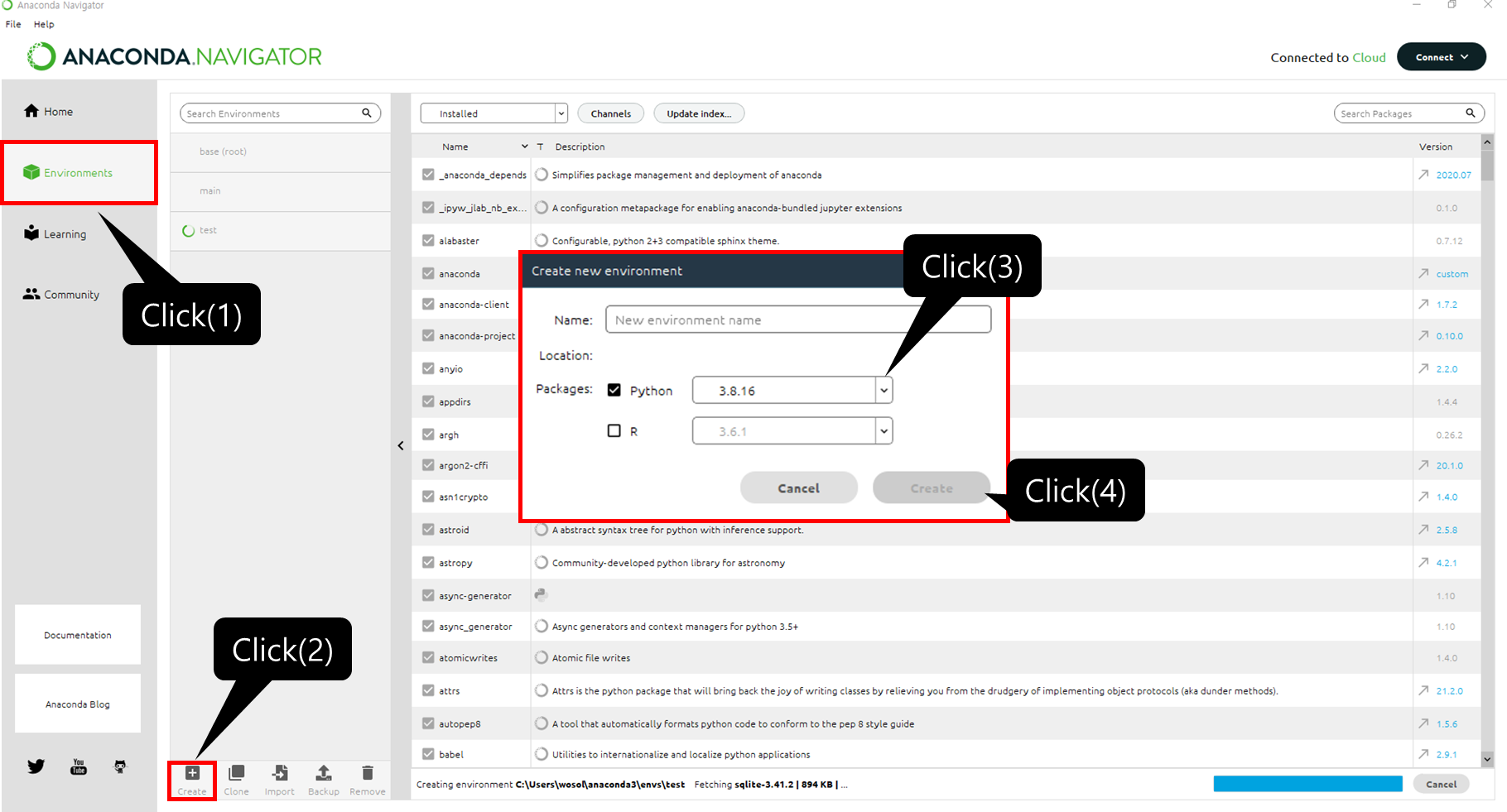Click the search icon in Search Packages

pos(1471,113)
